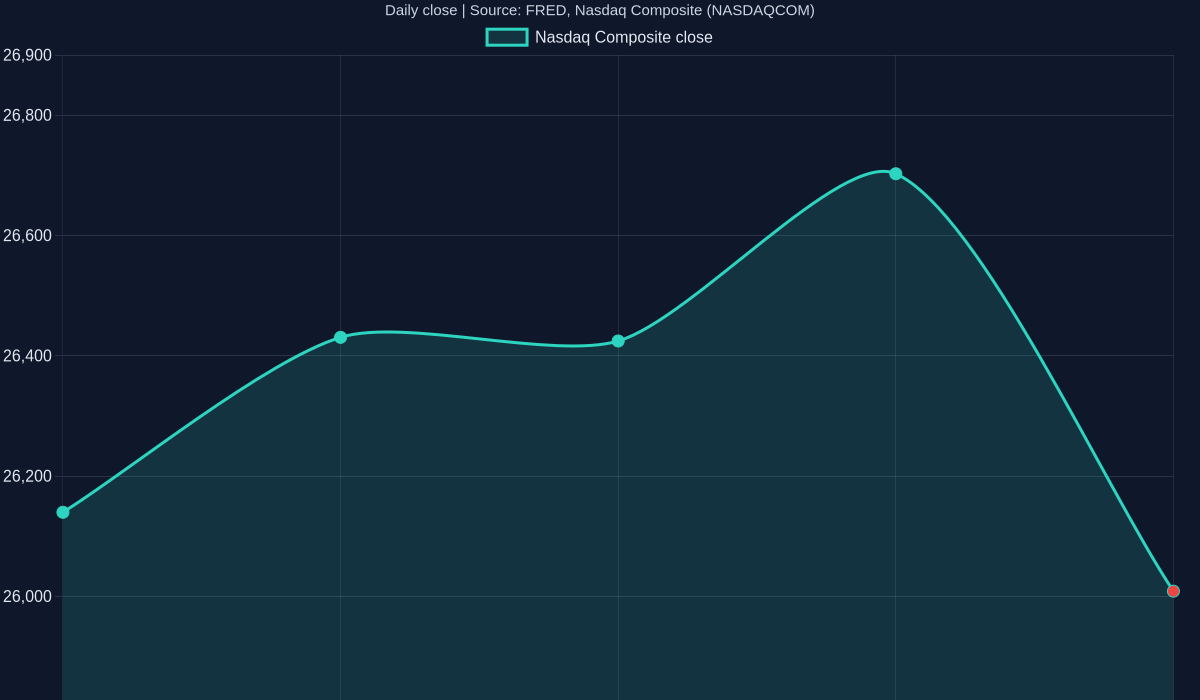Click the 26,600 y-axis label
Viewport: 1200px width, 700px height.
[27, 235]
